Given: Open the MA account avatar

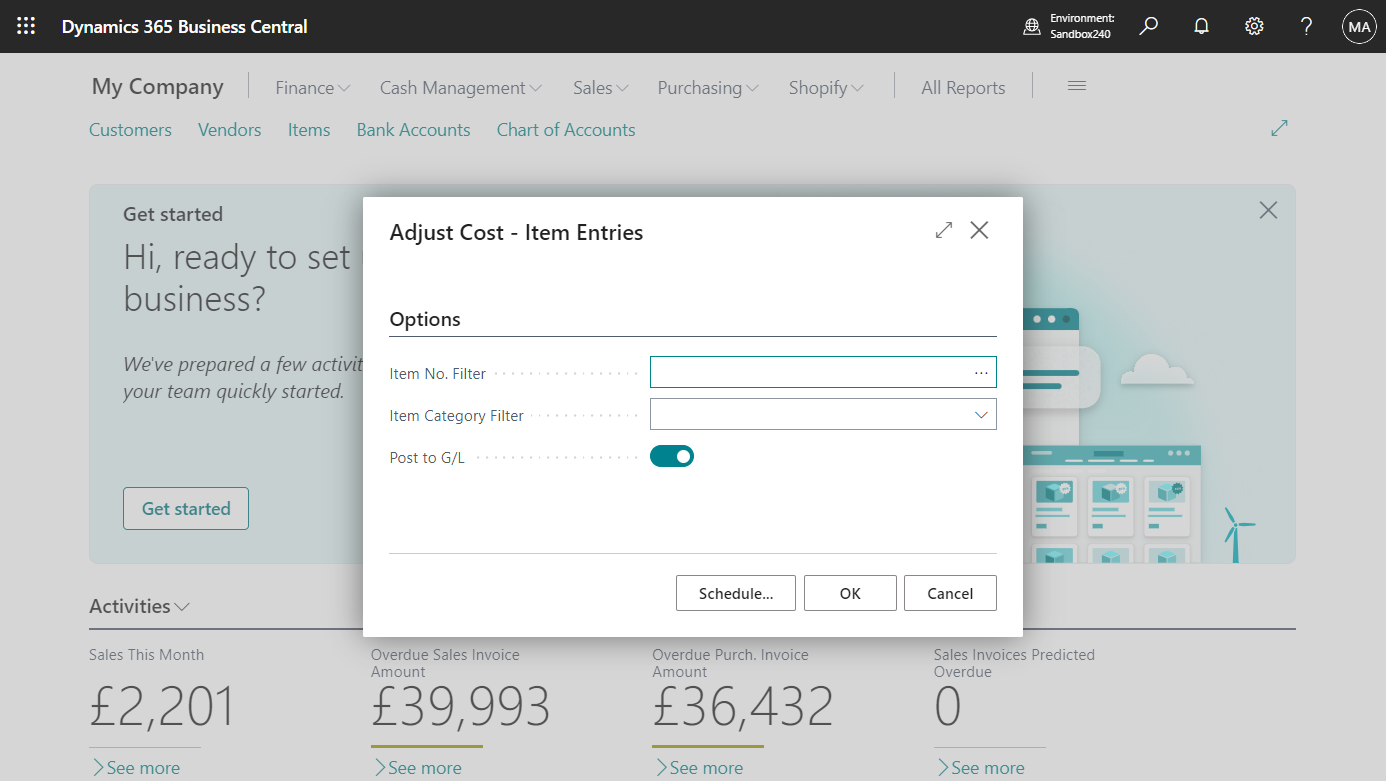Looking at the screenshot, I should click(x=1359, y=26).
